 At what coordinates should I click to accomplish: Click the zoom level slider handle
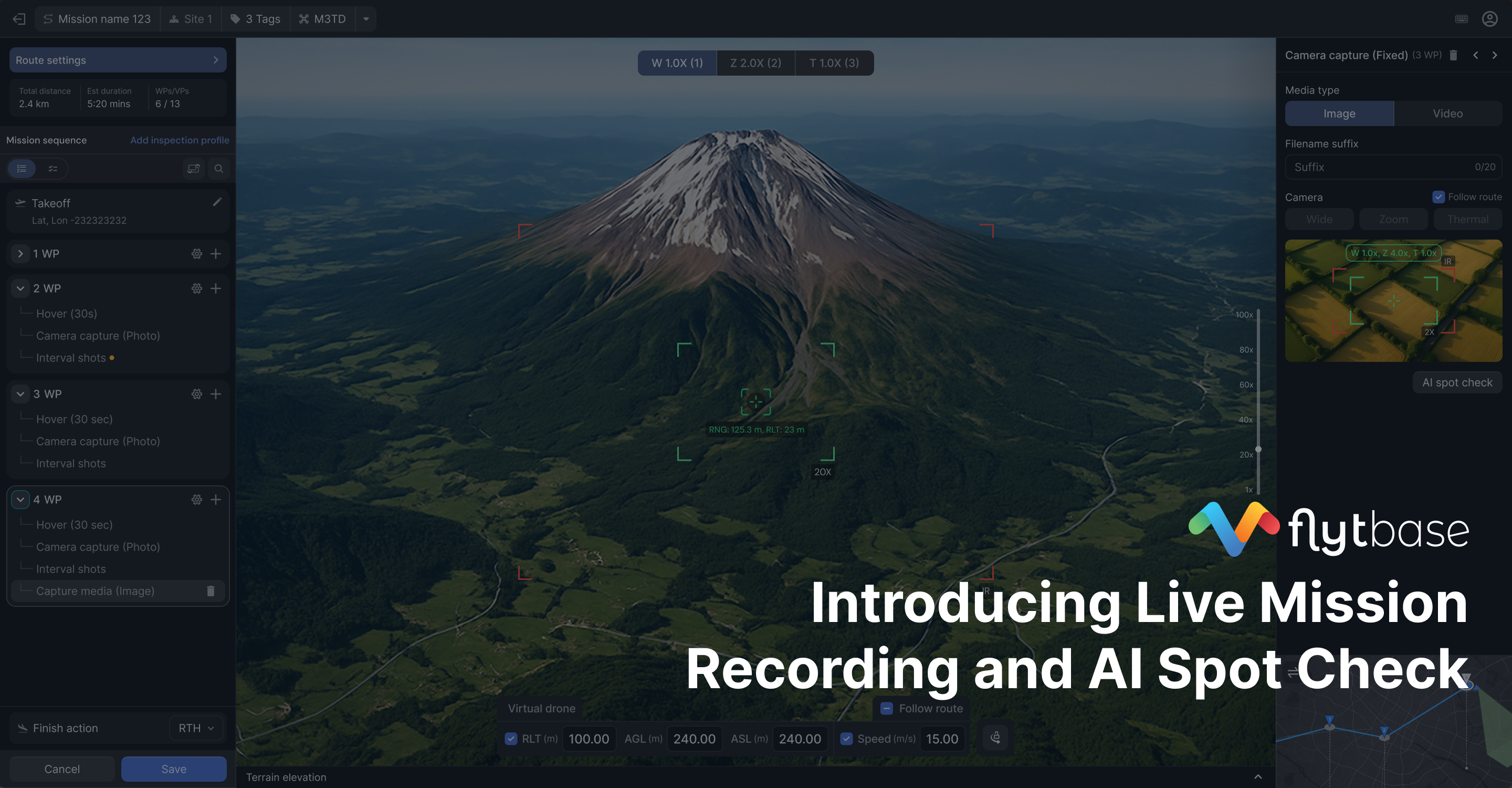click(1258, 449)
